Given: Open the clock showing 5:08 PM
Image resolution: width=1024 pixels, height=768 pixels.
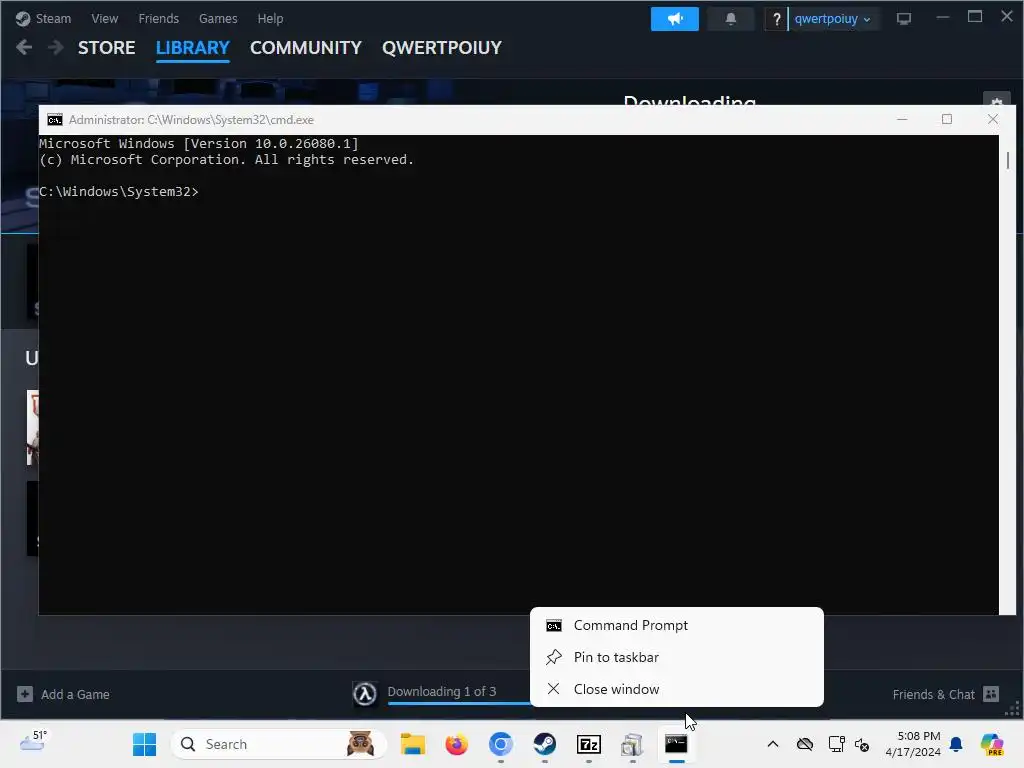Looking at the screenshot, I should tap(912, 744).
